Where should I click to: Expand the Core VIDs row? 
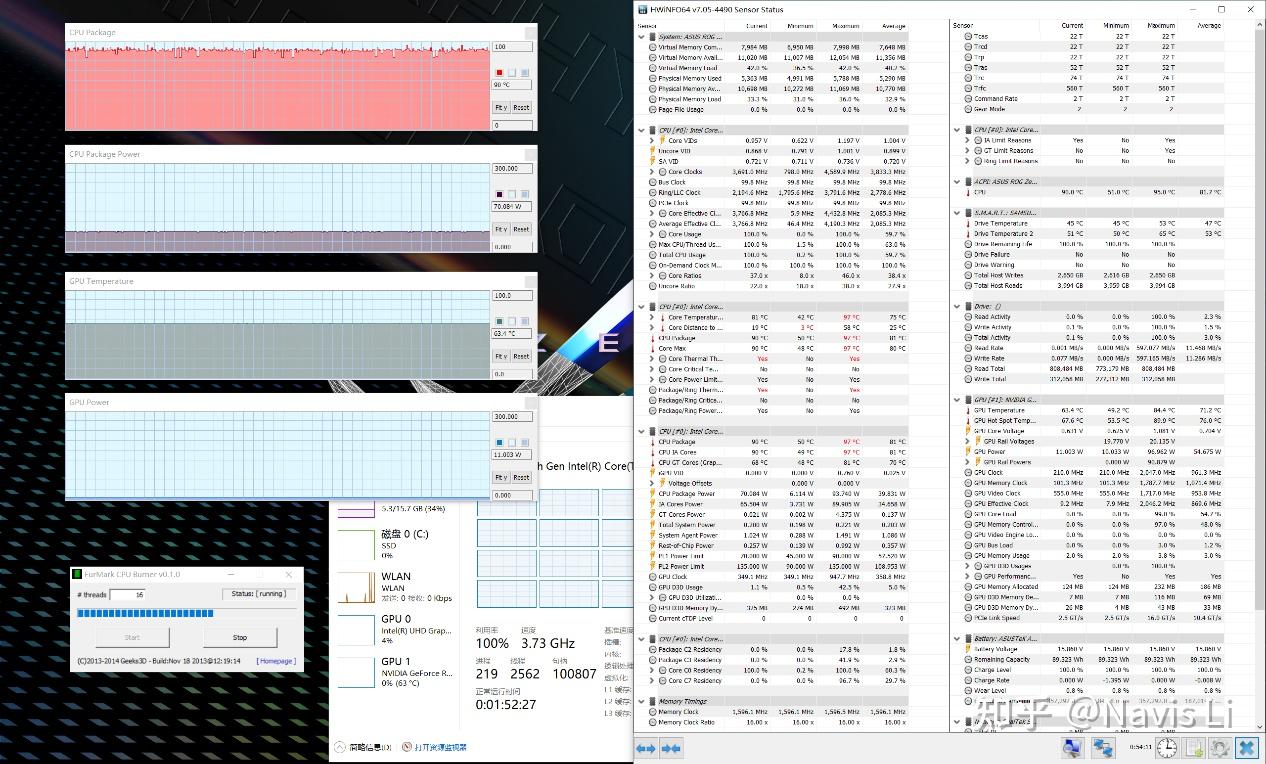click(x=653, y=141)
